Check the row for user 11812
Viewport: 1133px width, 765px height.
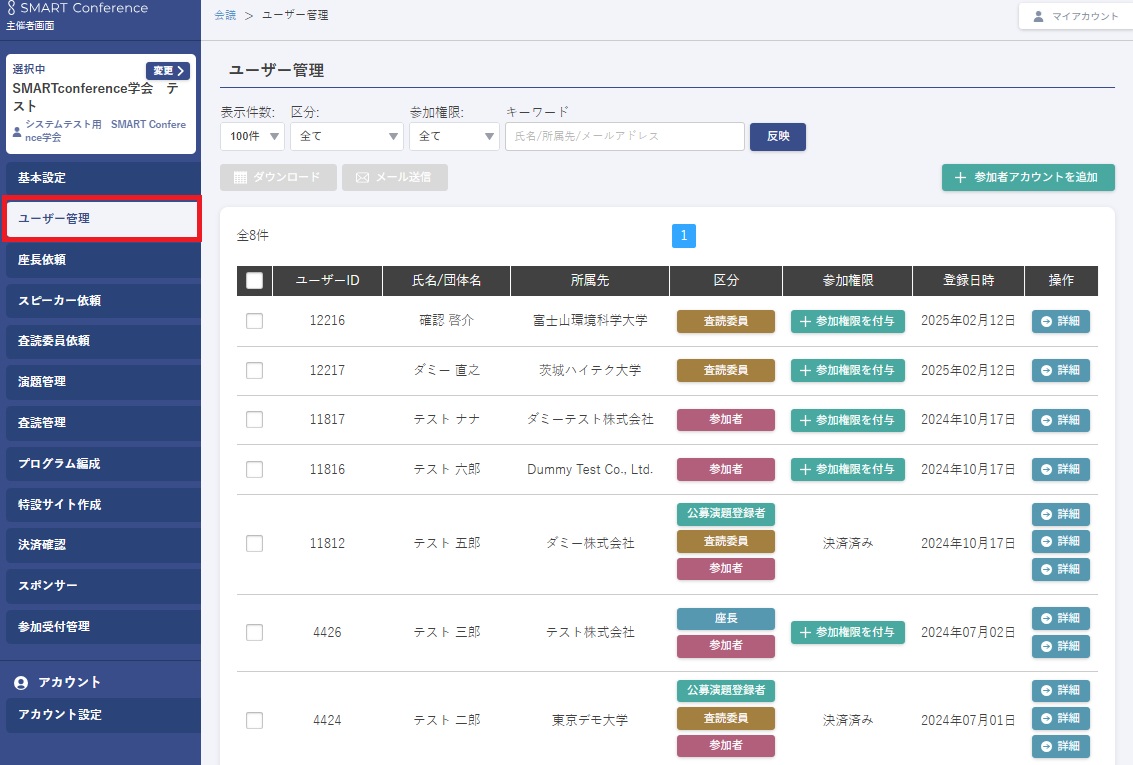[x=254, y=543]
